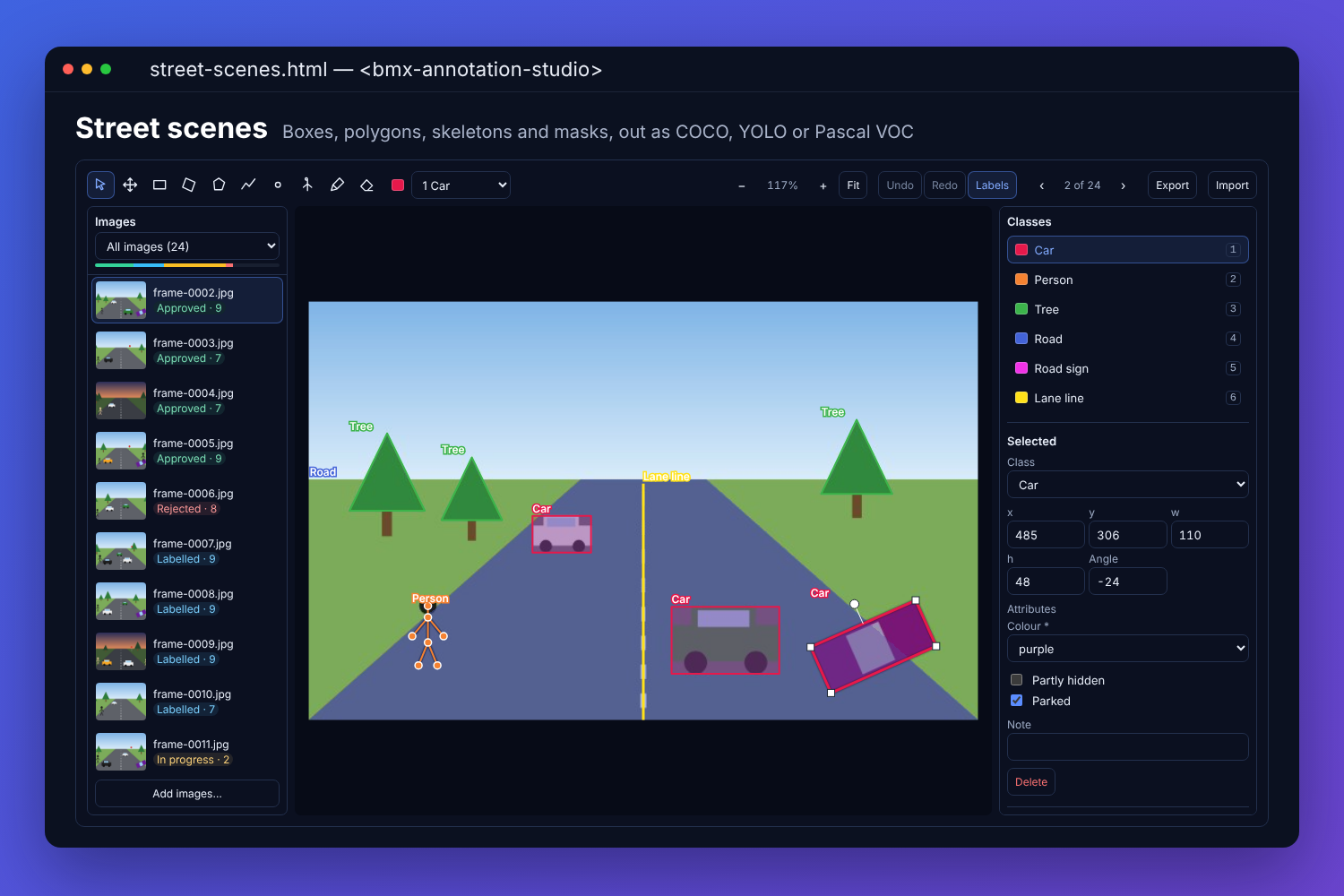1344x896 pixels.
Task: Click the Import button
Action: coord(1232,185)
